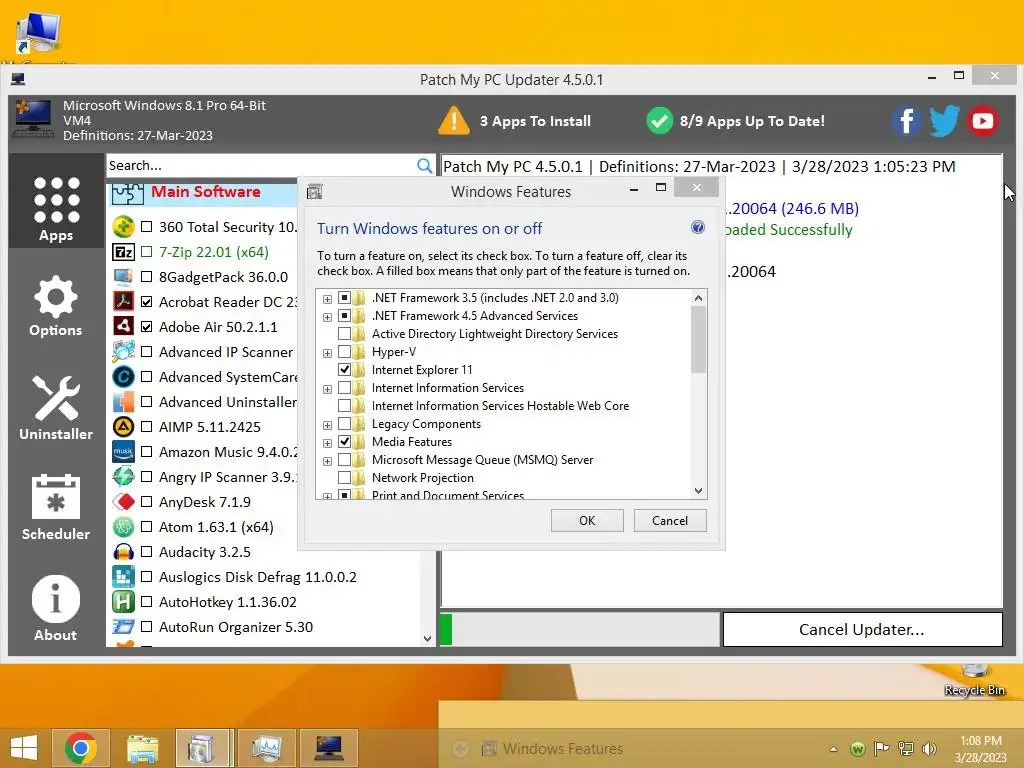
Task: Expand the Legacy Components node
Action: (327, 424)
